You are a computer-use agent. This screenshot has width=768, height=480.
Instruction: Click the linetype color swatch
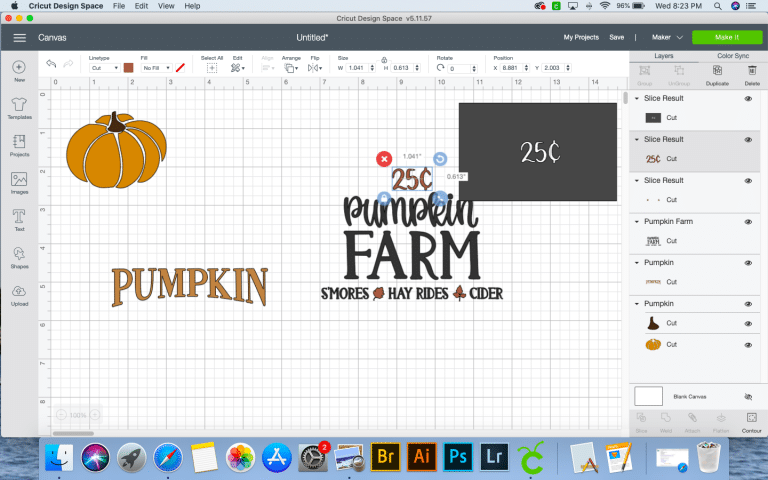coord(129,68)
